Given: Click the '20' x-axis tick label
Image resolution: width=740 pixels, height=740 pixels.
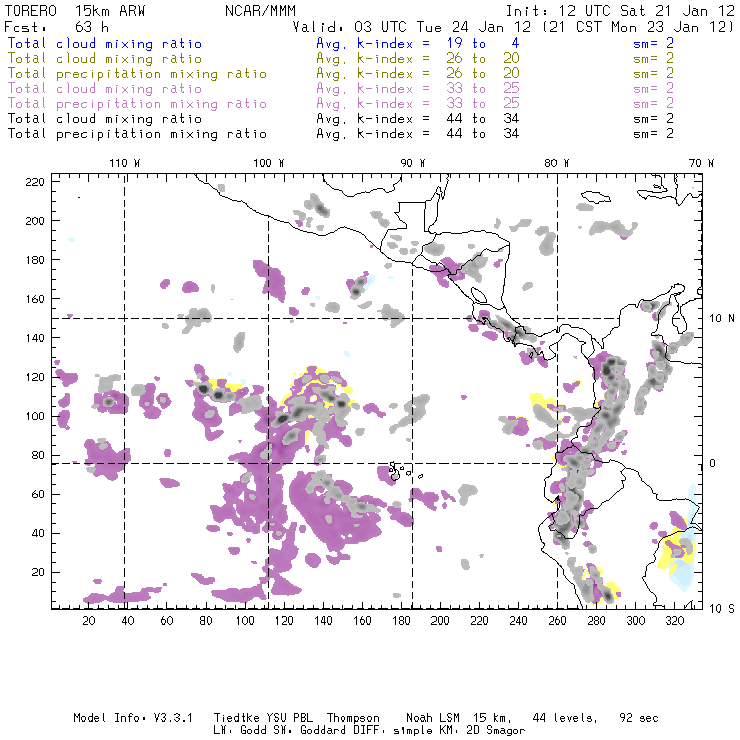Looking at the screenshot, I should (89, 621).
